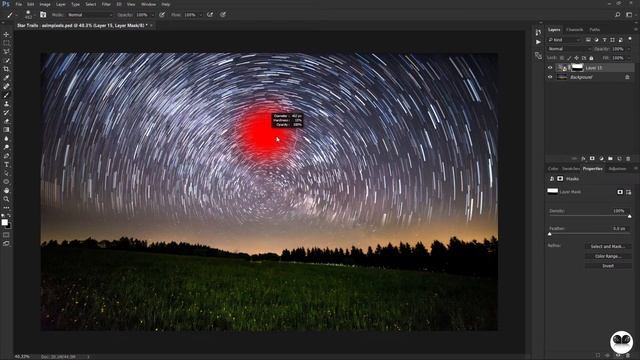The image size is (640, 360).
Task: Open Layers panel flyout menu
Action: click(636, 29)
